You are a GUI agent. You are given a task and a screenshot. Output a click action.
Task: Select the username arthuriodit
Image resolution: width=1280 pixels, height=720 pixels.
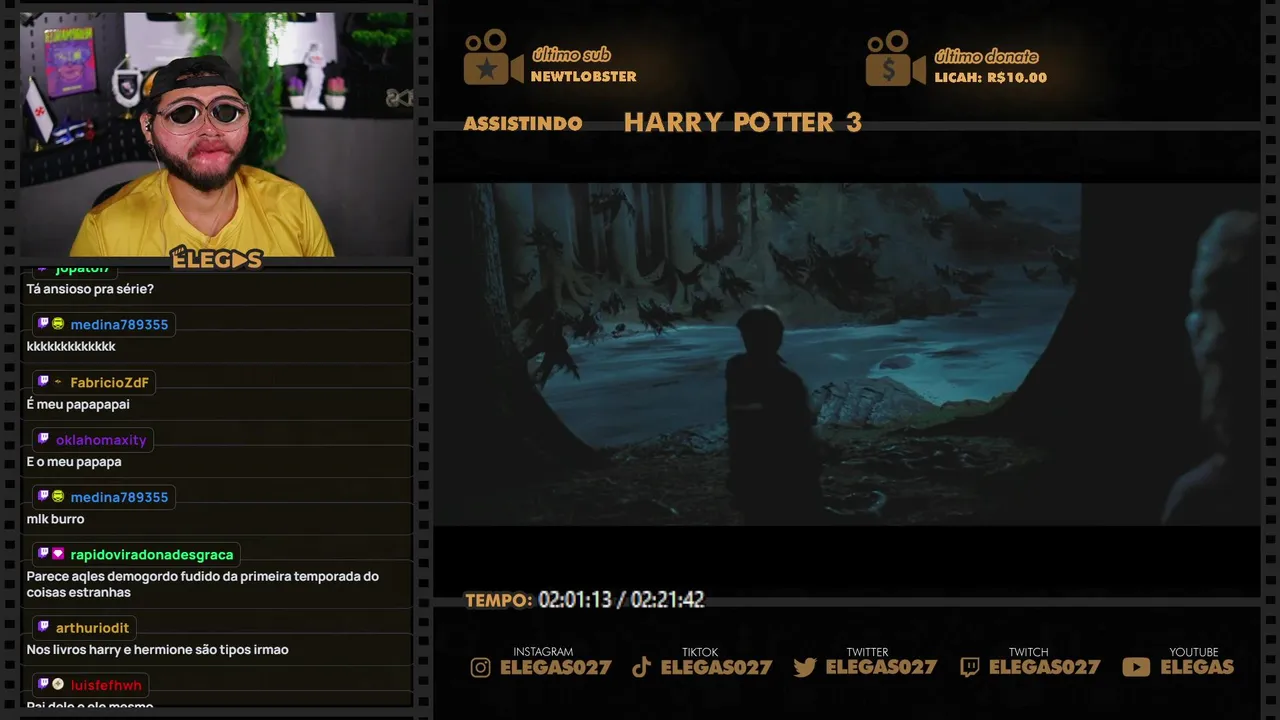[92, 628]
